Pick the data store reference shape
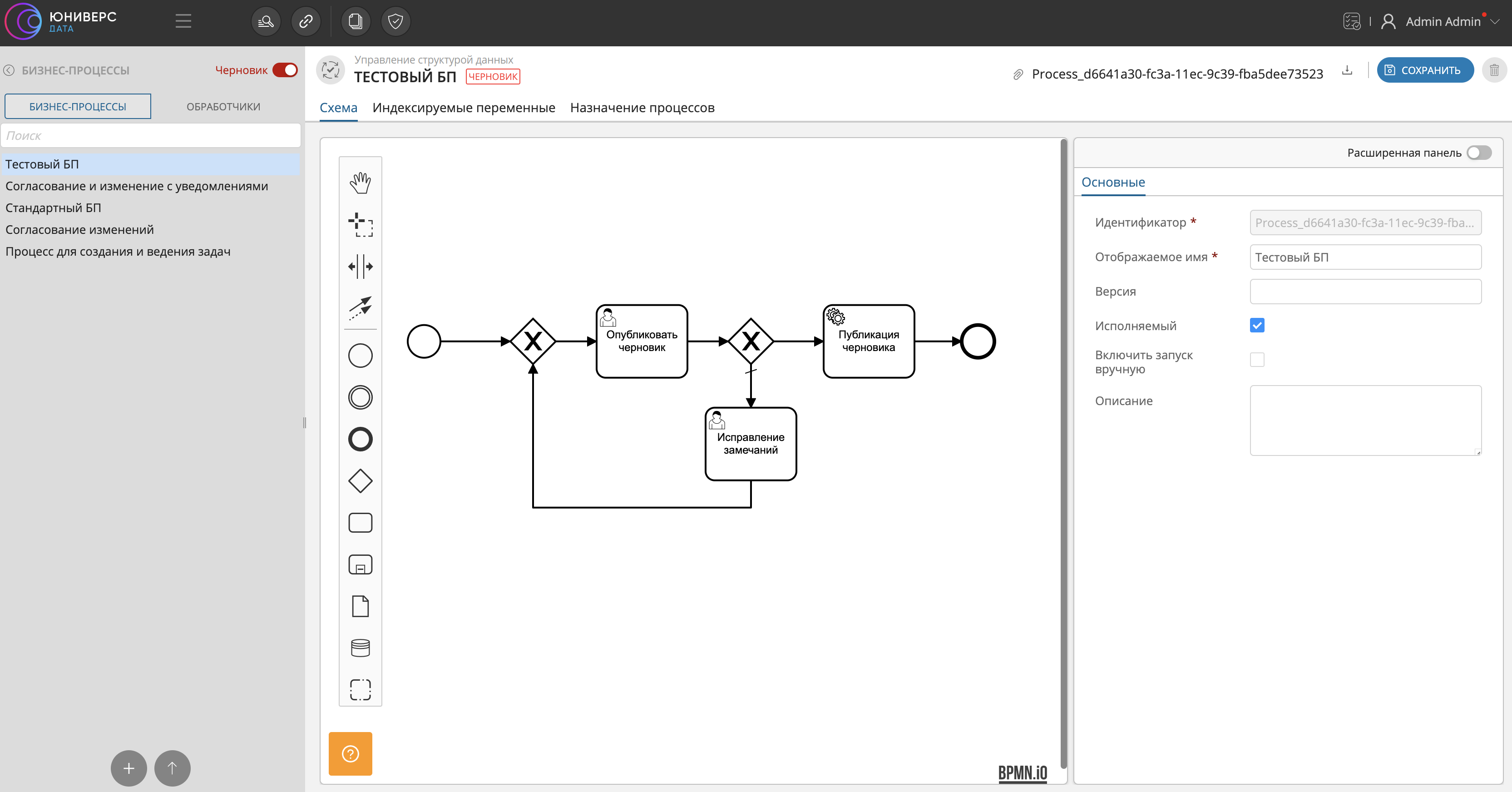 point(360,648)
